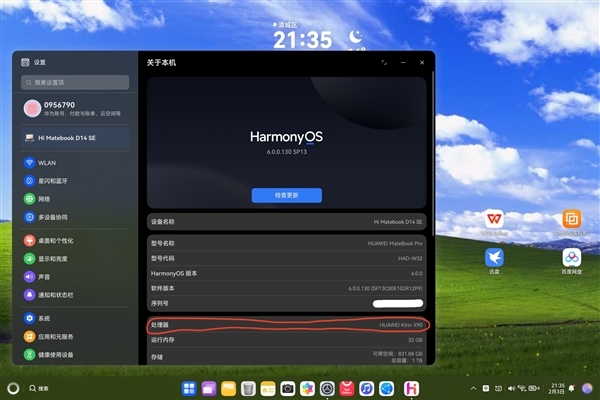Click the Settings gear icon in the dock
600x400 pixels.
(327, 389)
